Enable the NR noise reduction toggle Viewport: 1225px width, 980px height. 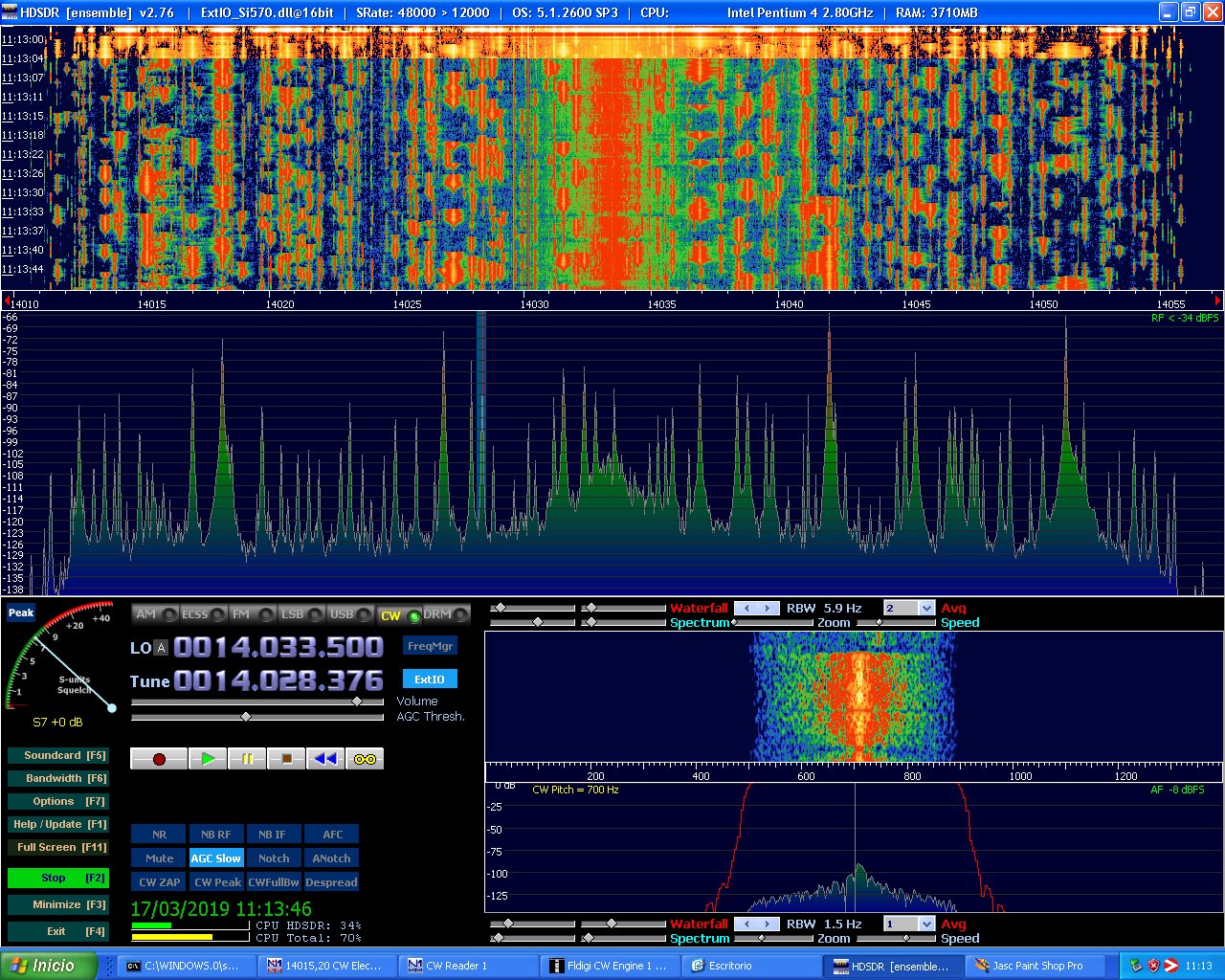[159, 835]
